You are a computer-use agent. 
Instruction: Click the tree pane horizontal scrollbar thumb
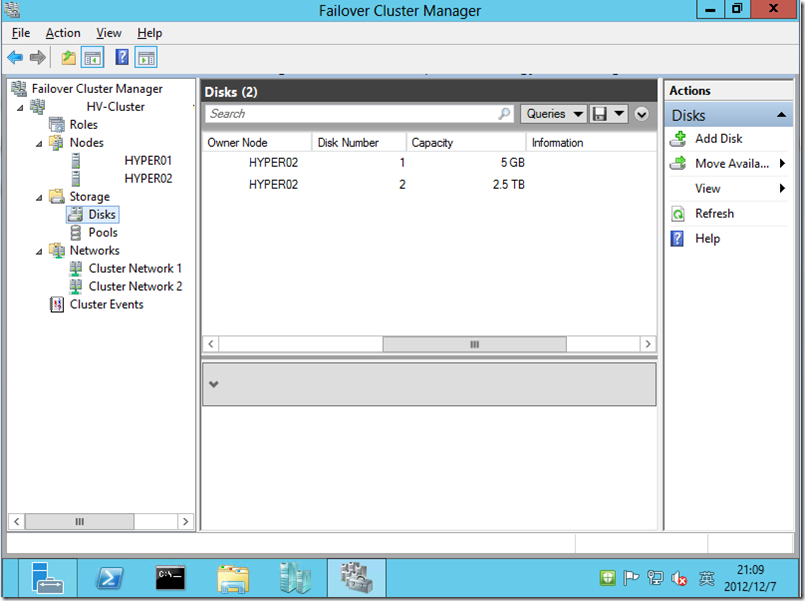tap(80, 521)
